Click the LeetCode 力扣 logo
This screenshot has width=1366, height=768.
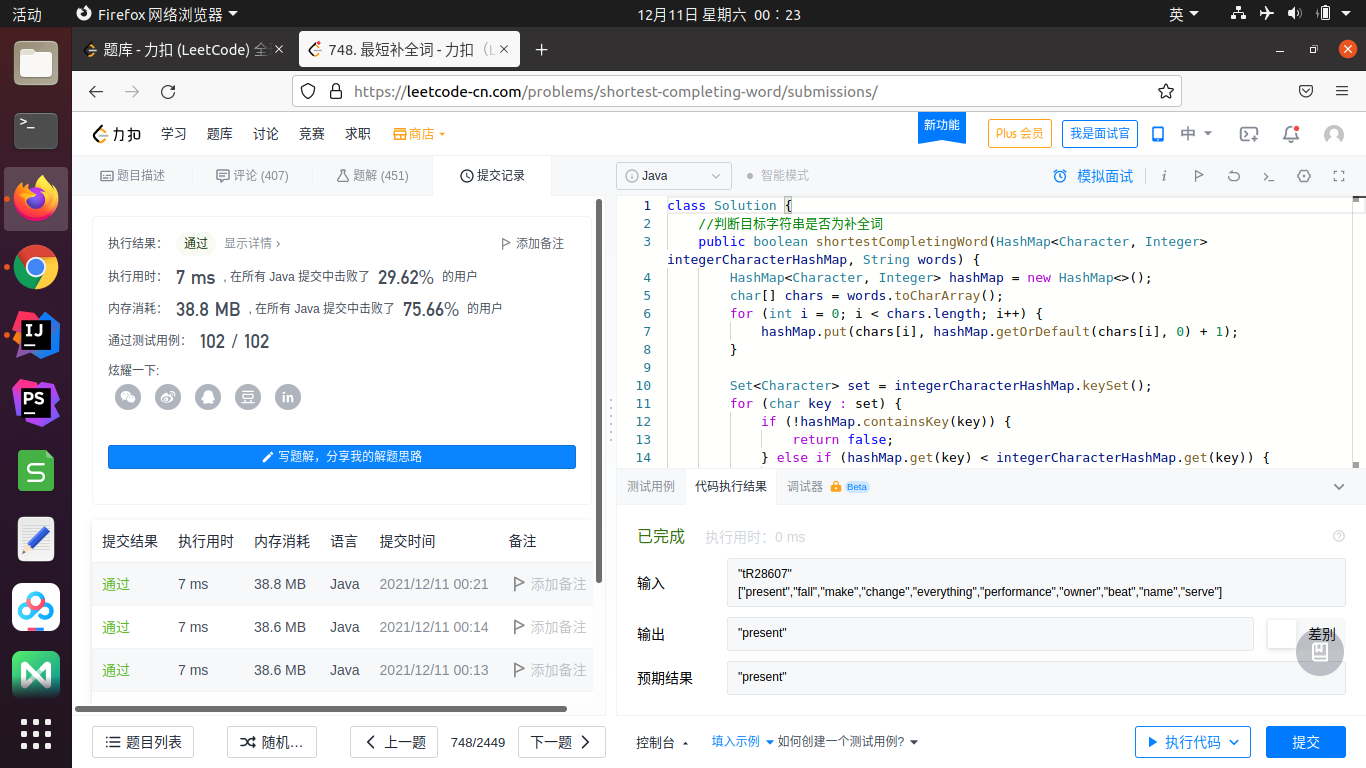pos(117,134)
